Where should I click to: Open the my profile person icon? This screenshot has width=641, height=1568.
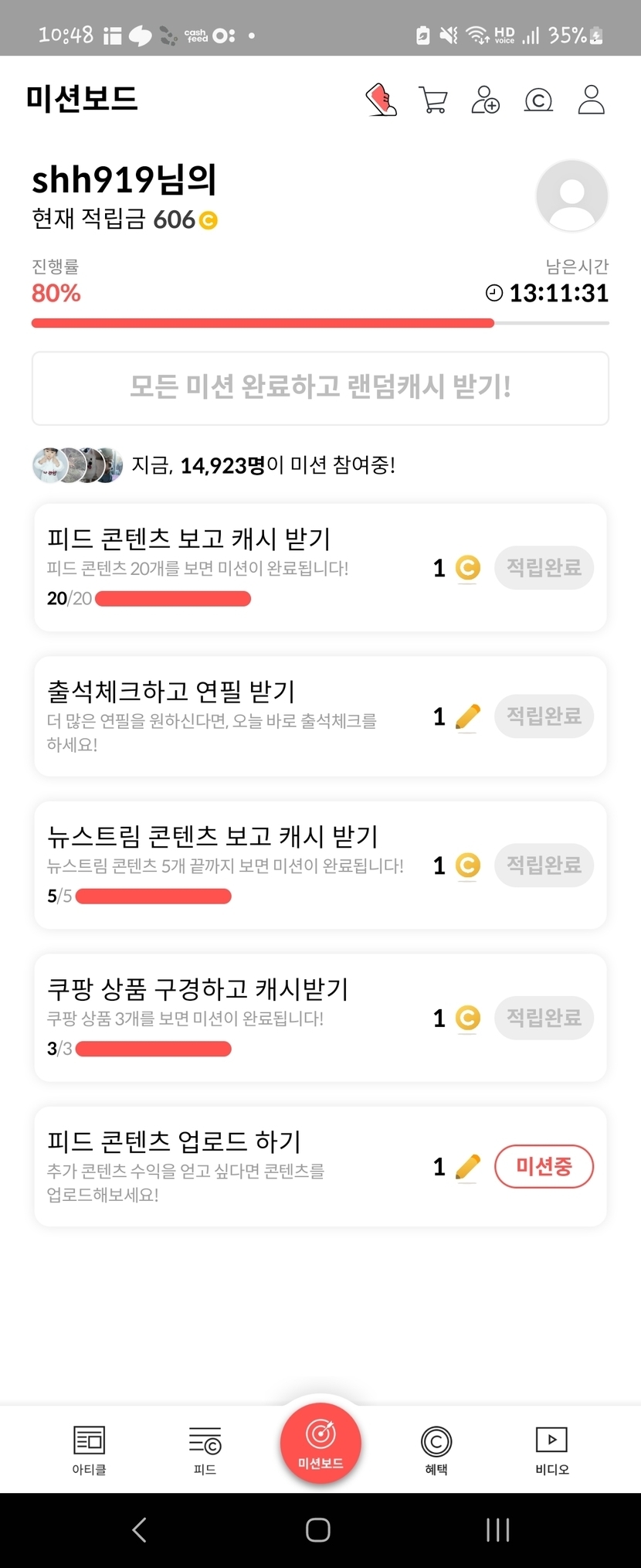591,100
